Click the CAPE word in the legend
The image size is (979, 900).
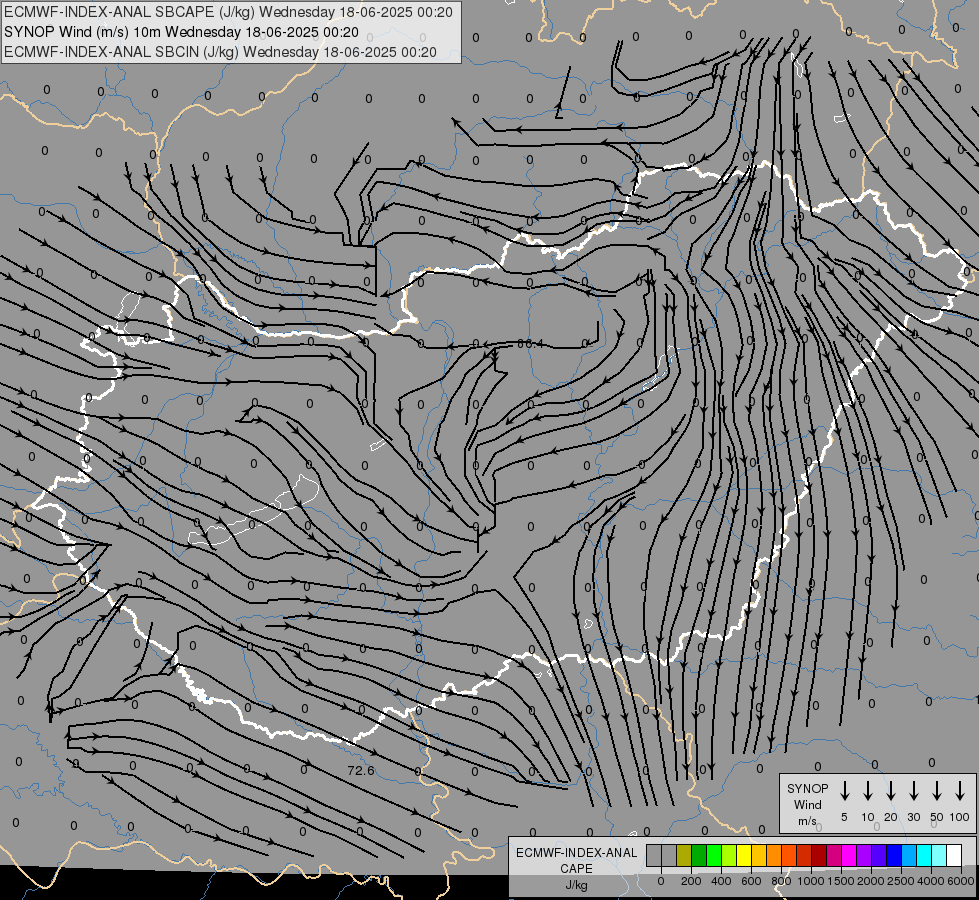pos(576,869)
